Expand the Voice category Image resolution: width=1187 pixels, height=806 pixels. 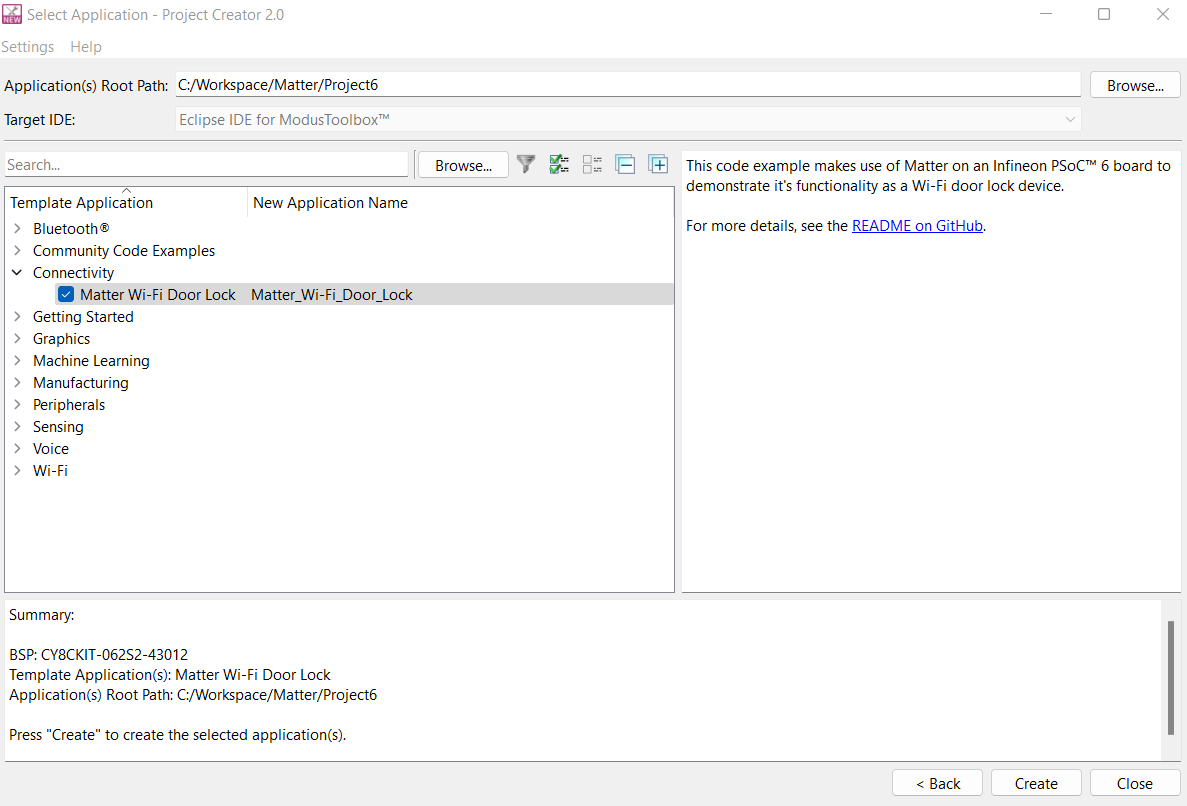coord(17,448)
